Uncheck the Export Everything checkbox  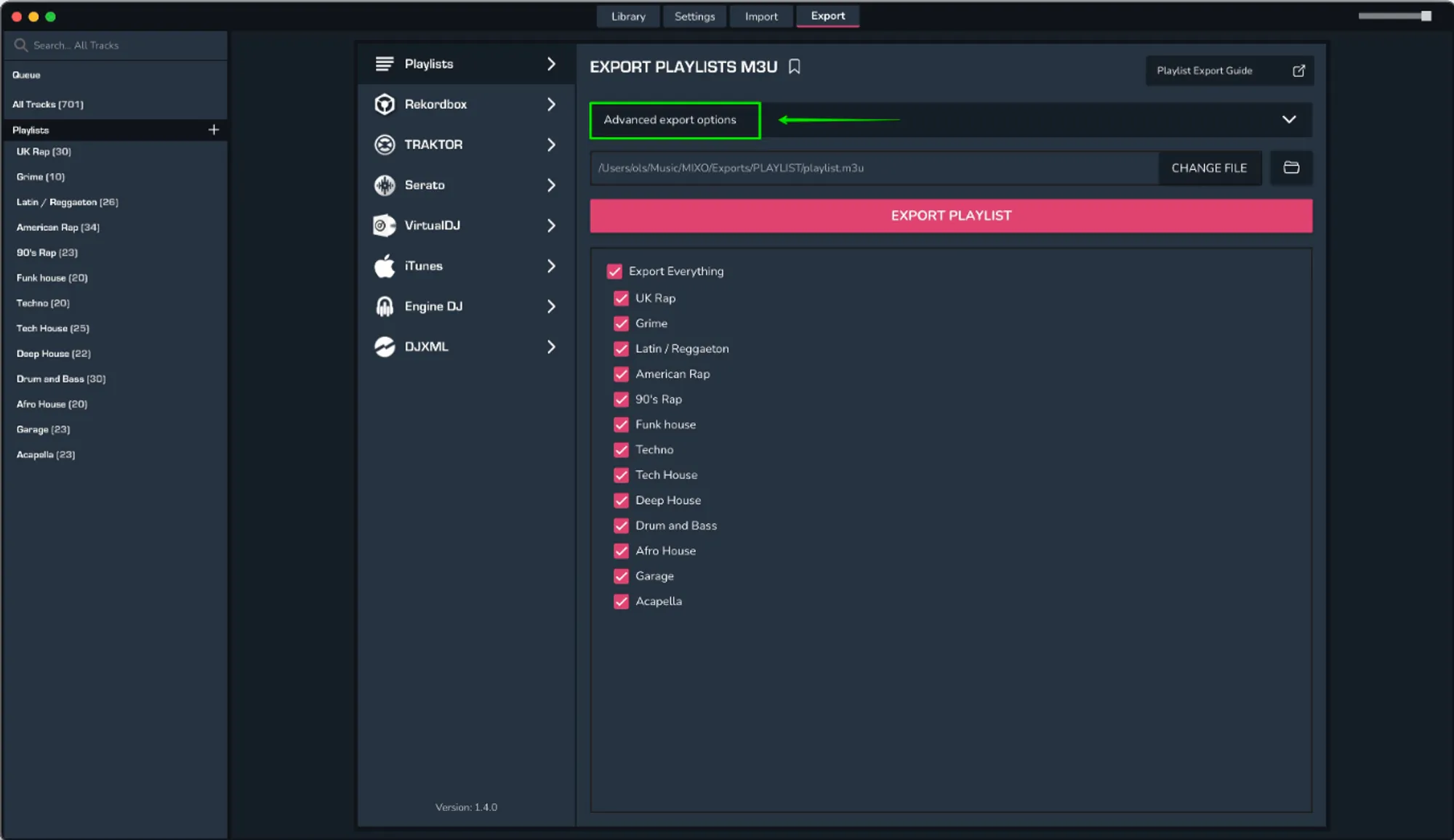pyautogui.click(x=614, y=271)
